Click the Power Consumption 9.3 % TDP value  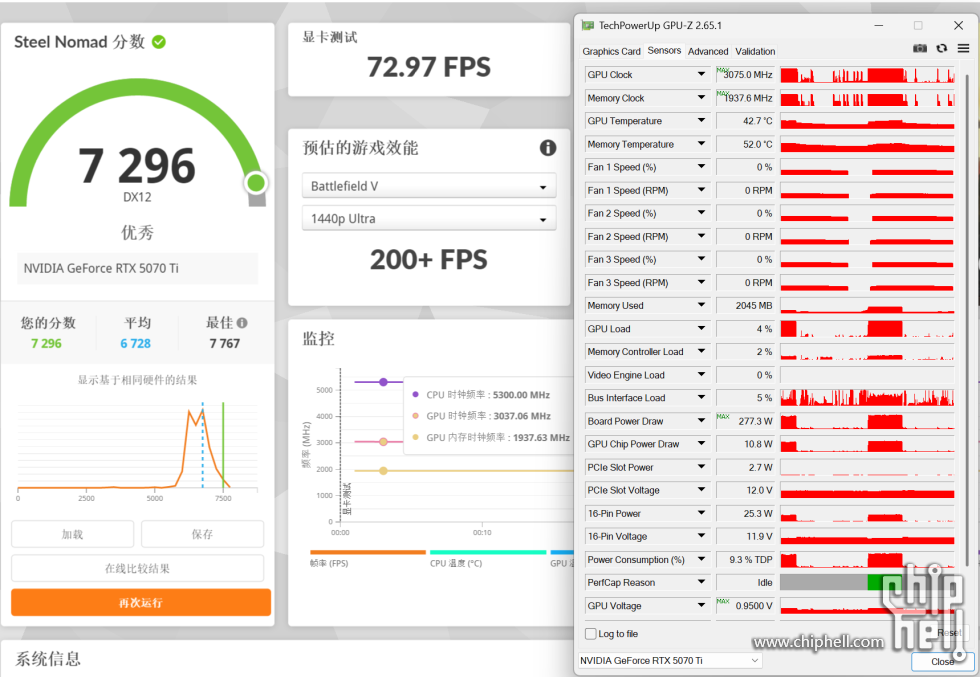pyautogui.click(x=745, y=559)
